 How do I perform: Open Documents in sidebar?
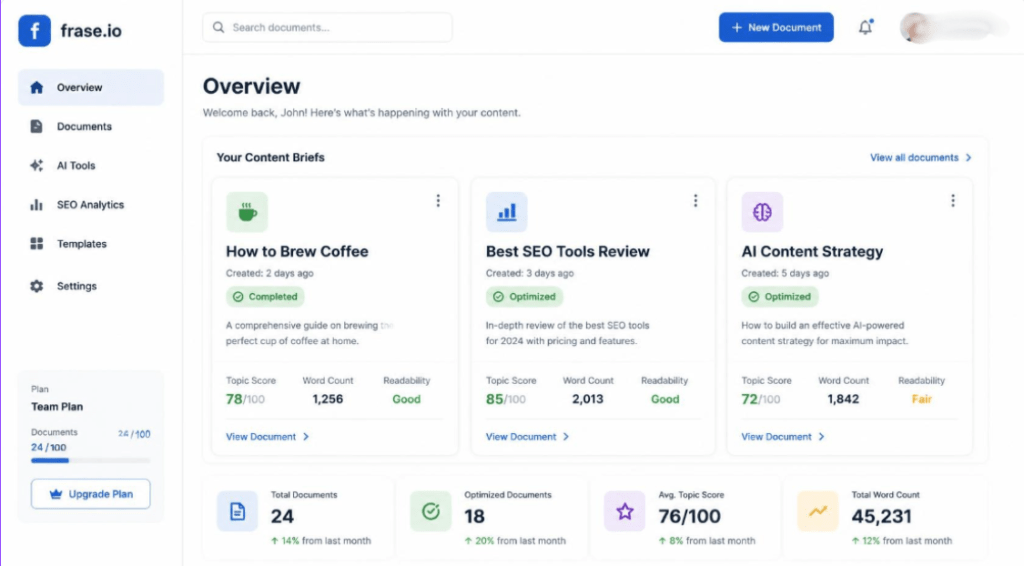[x=91, y=127]
